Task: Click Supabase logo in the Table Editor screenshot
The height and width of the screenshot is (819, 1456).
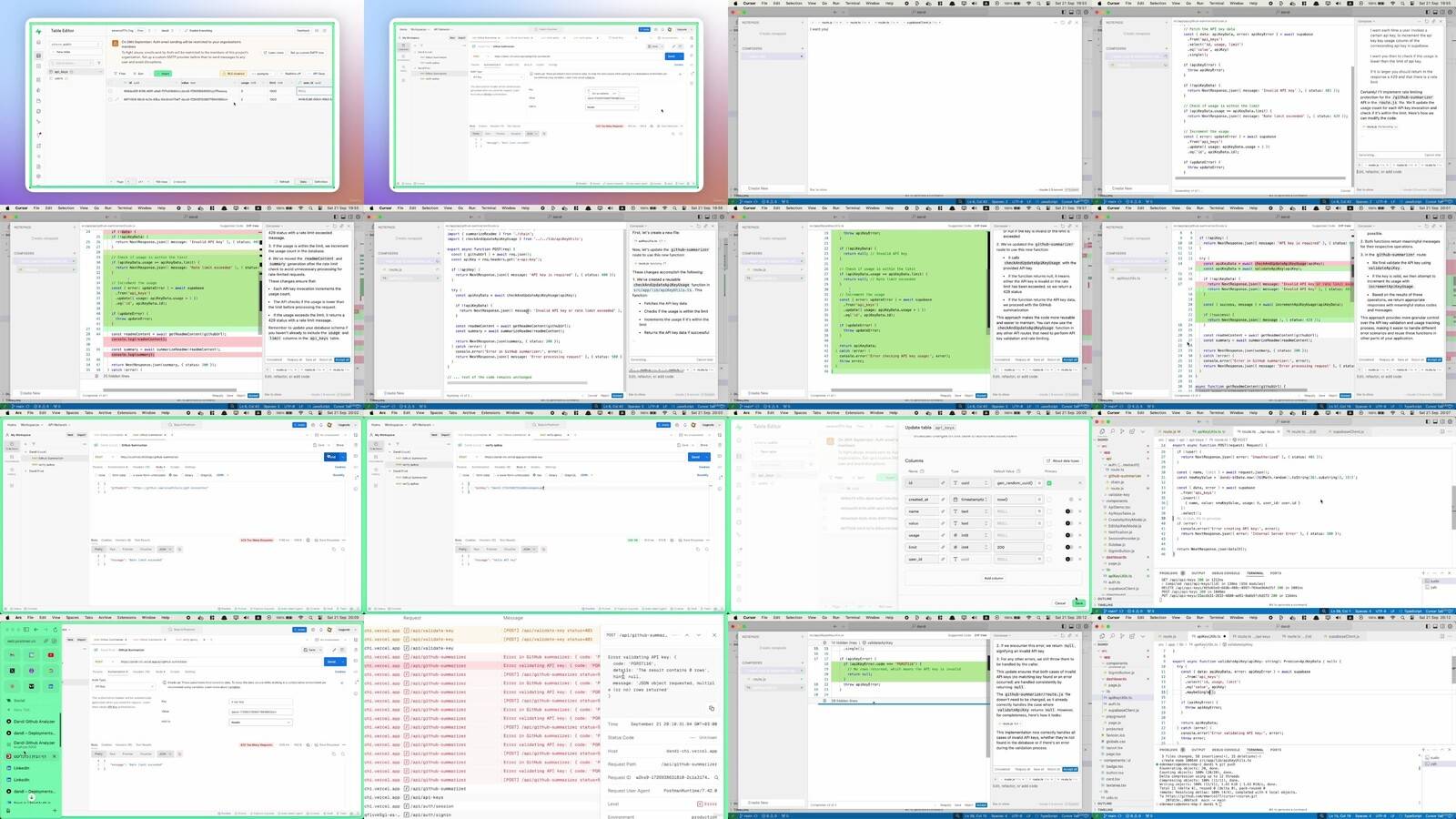Action: 38,31
